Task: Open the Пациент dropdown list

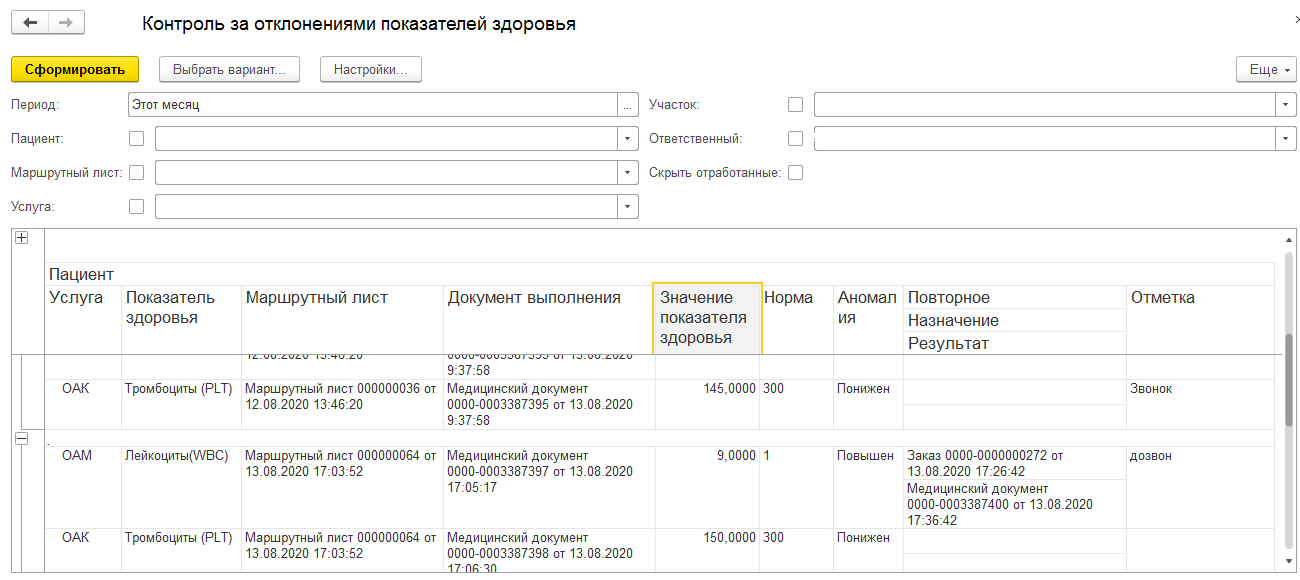Action: (628, 139)
